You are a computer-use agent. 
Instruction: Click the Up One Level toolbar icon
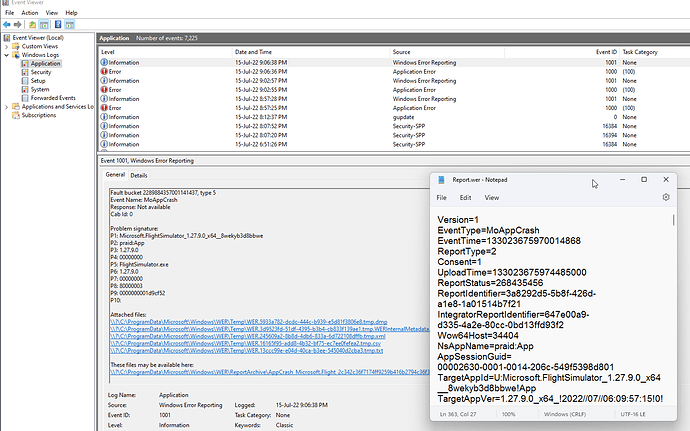coord(35,25)
